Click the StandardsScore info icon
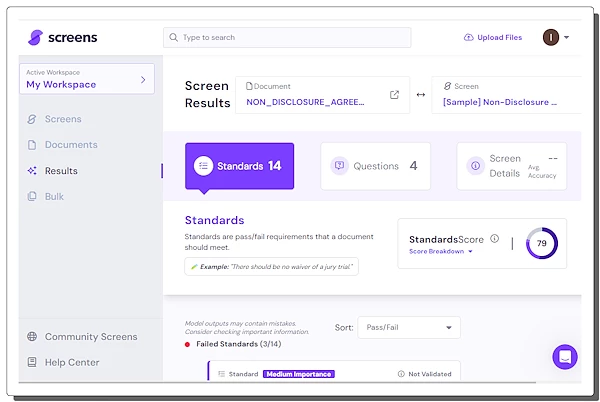This screenshot has width=600, height=402. [494, 239]
